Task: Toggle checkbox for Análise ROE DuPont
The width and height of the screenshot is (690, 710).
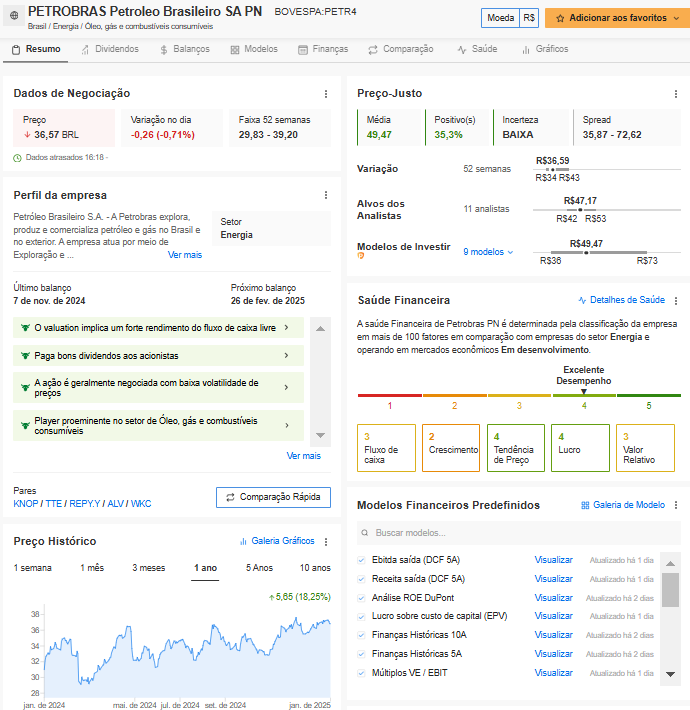Action: pyautogui.click(x=361, y=598)
